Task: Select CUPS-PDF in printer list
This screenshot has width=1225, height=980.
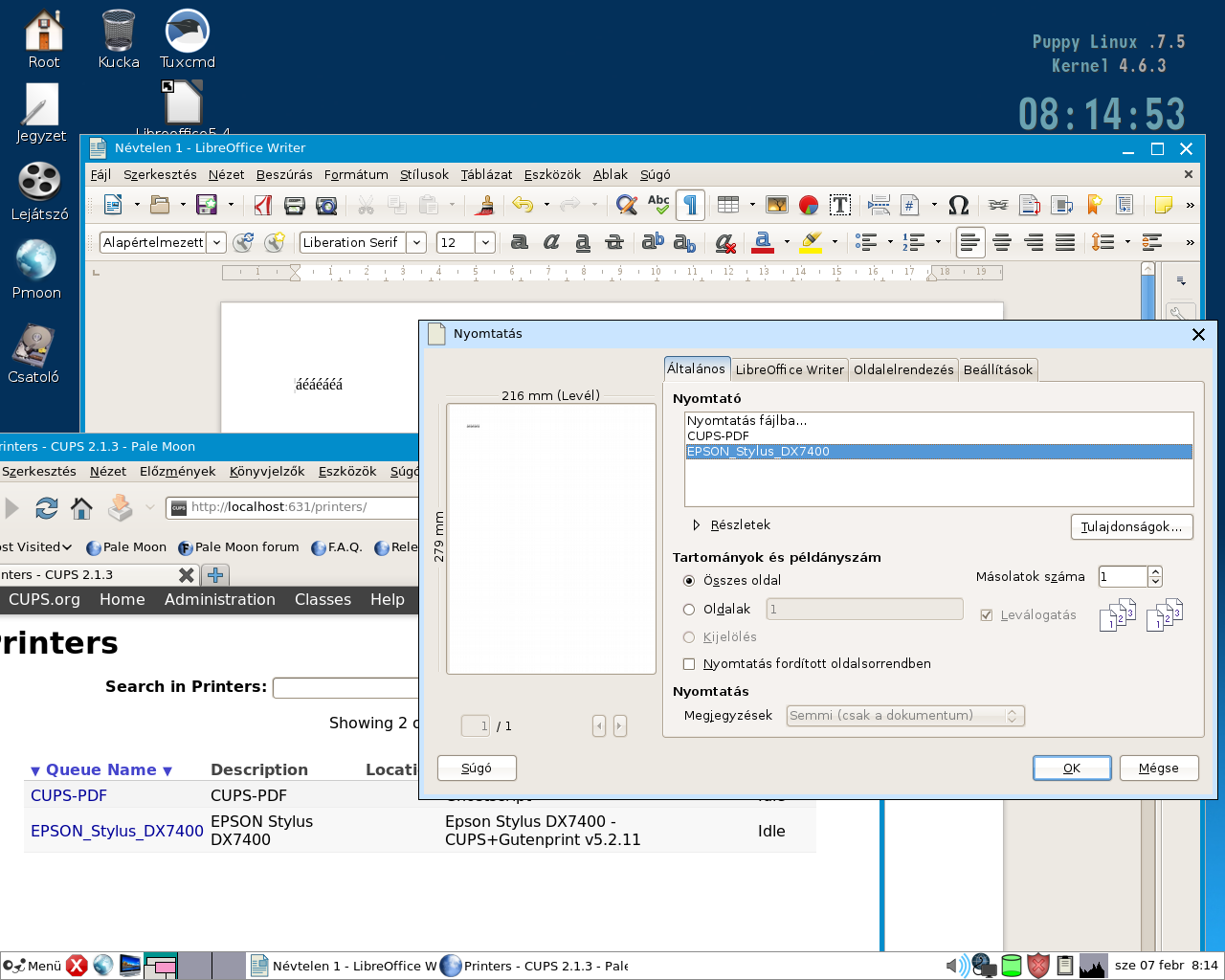Action: pyautogui.click(x=939, y=436)
